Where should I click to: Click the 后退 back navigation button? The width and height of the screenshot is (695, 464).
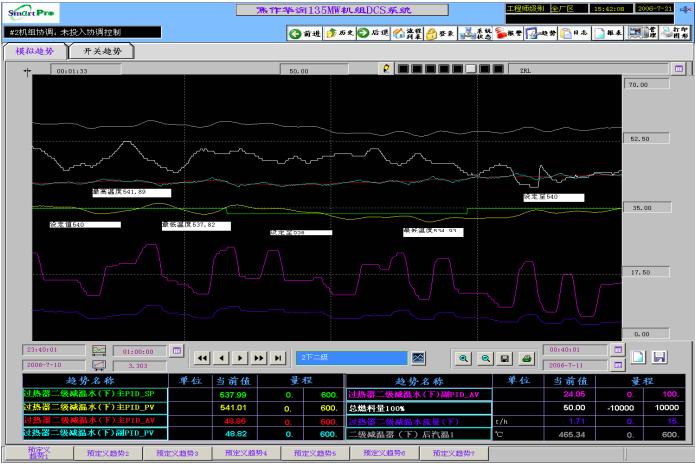(x=373, y=33)
